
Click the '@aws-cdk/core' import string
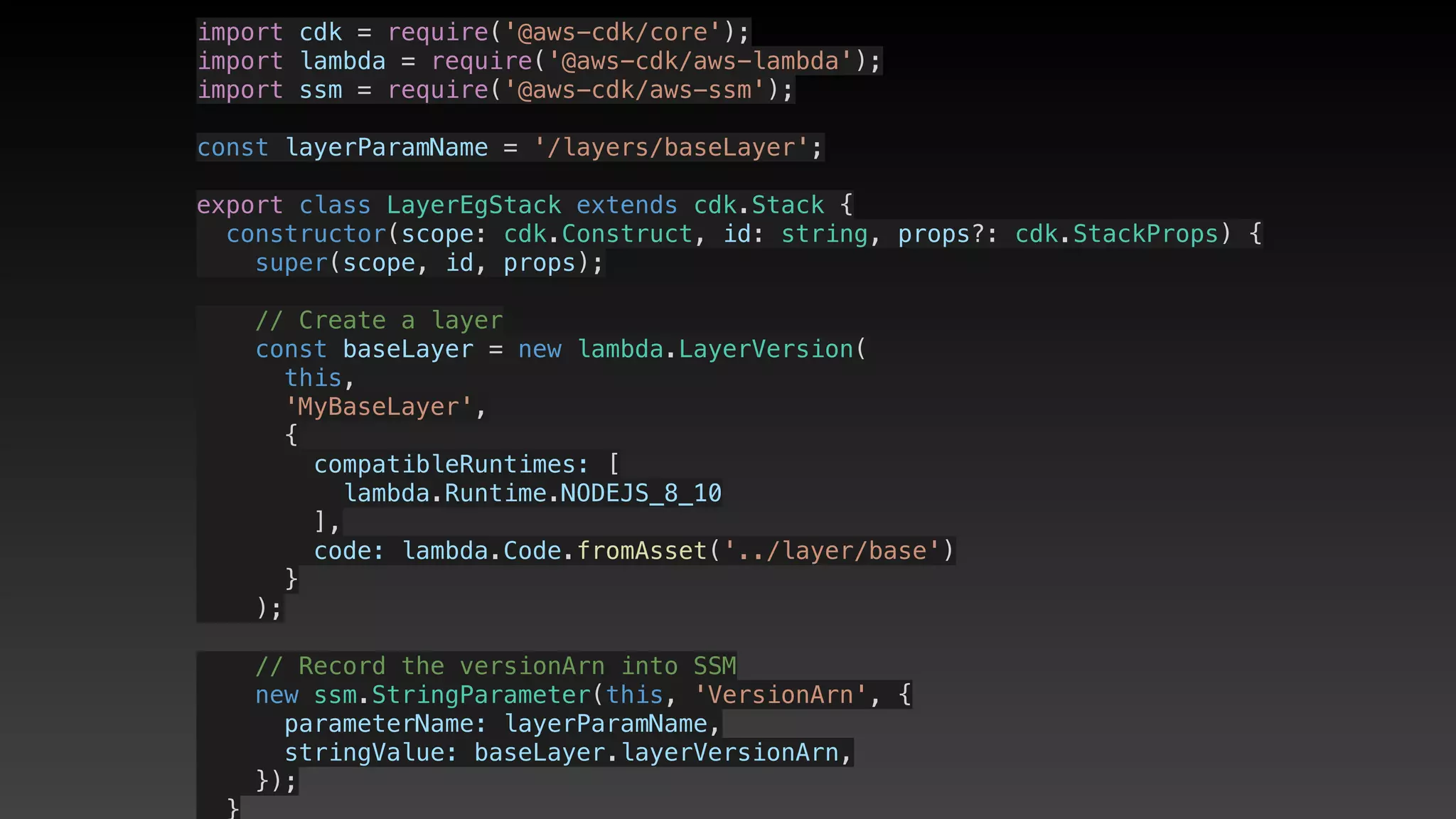pyautogui.click(x=614, y=33)
